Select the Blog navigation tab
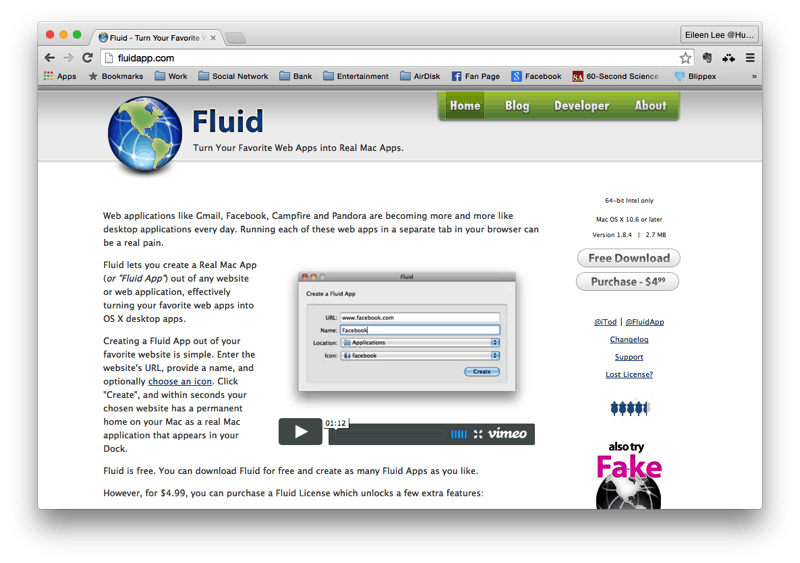 tap(517, 106)
